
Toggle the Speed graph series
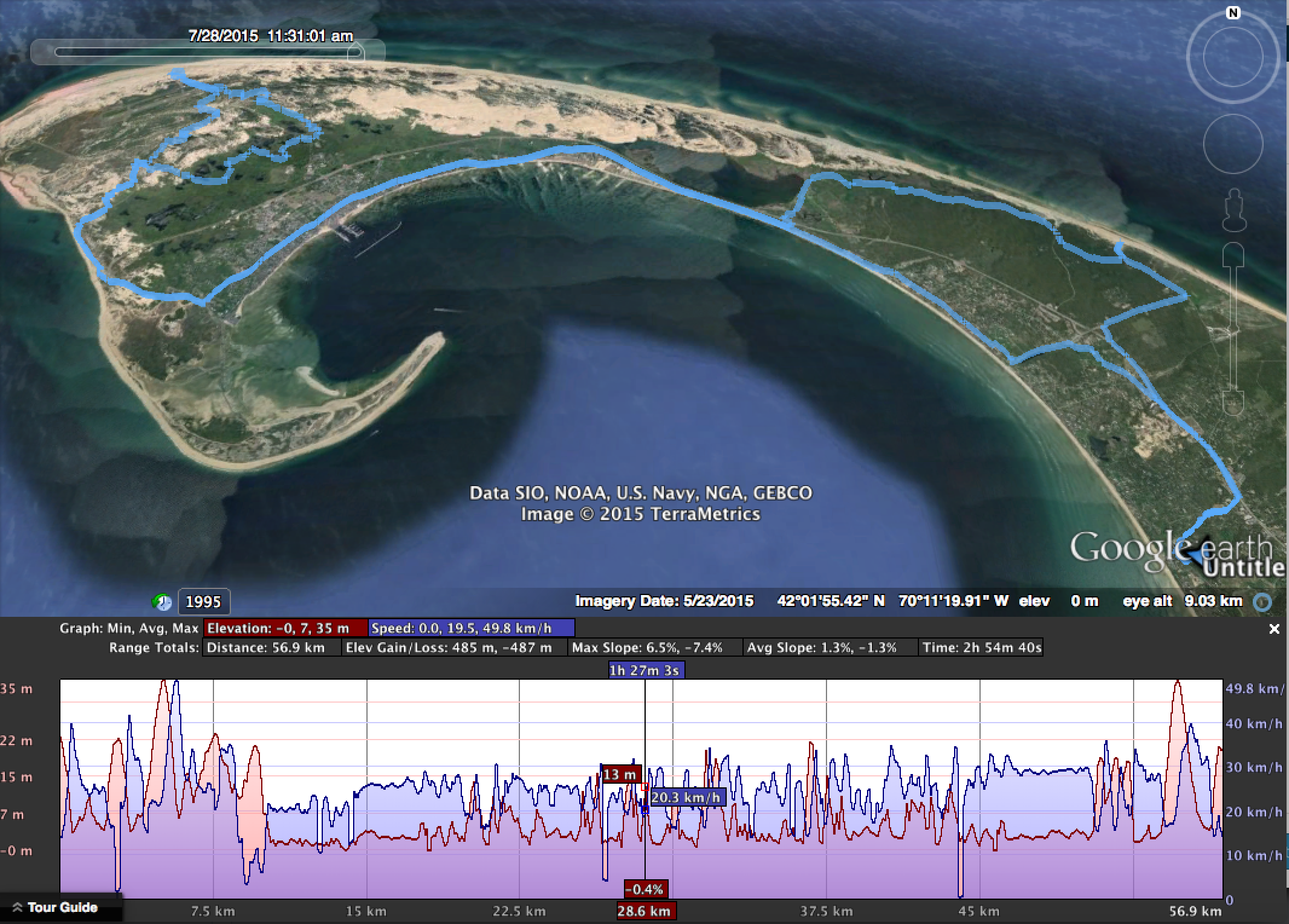pos(471,628)
